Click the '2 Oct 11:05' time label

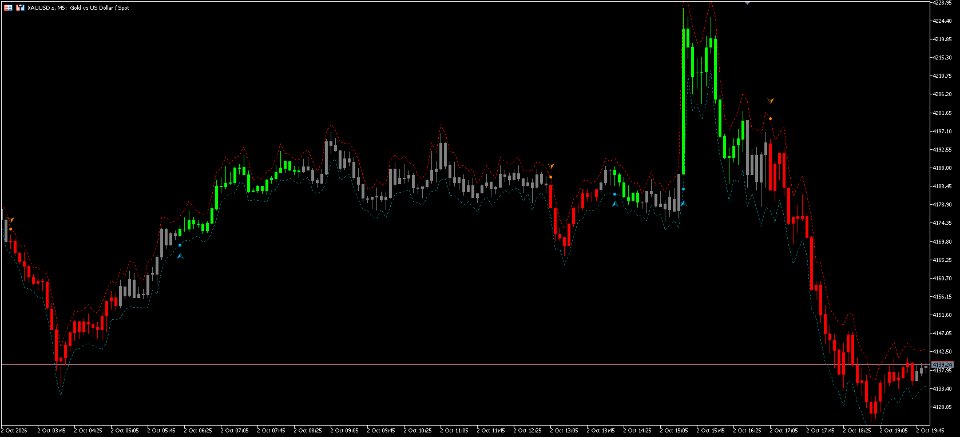click(456, 430)
